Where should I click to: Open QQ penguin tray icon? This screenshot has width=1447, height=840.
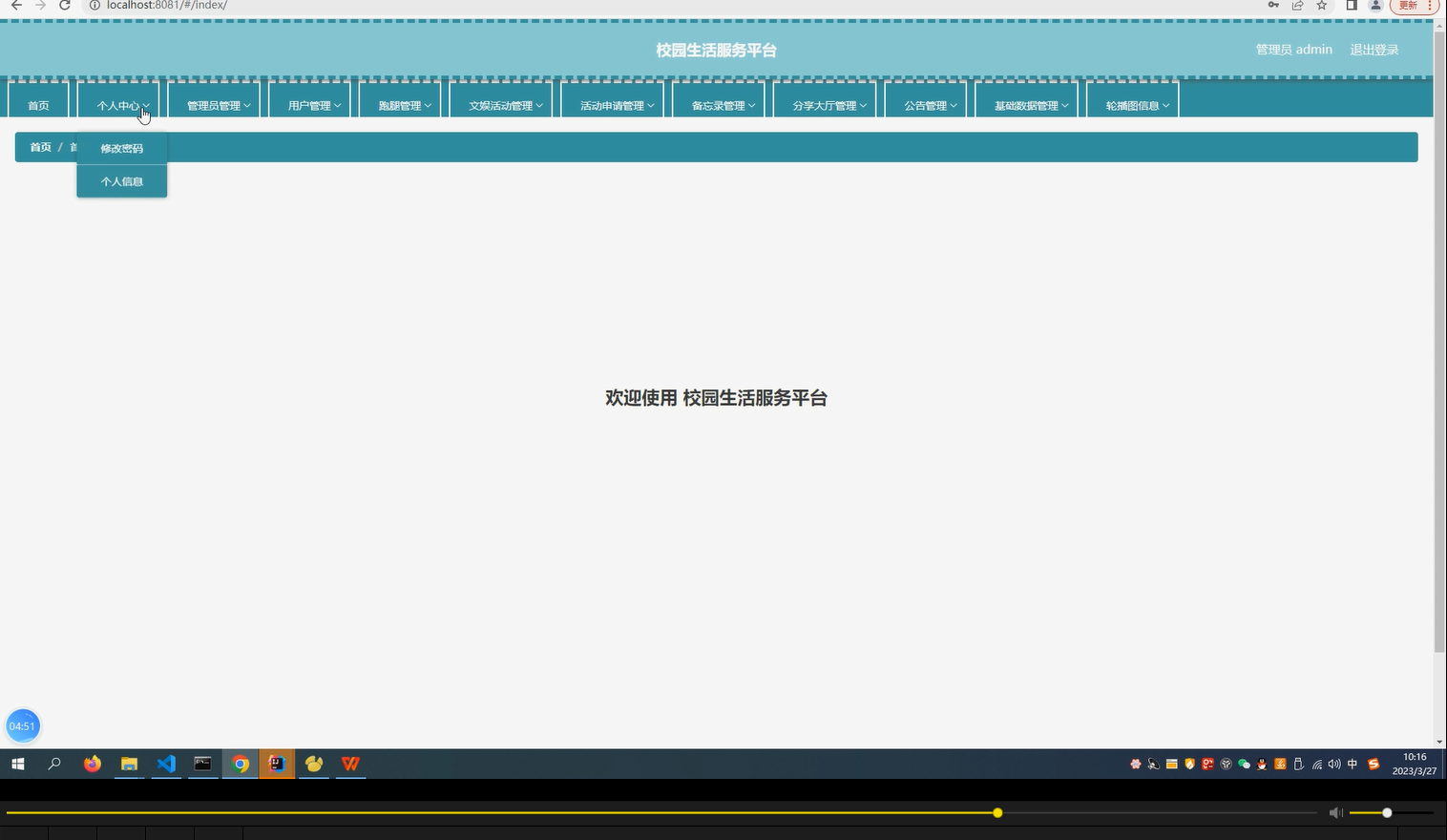[x=1262, y=764]
